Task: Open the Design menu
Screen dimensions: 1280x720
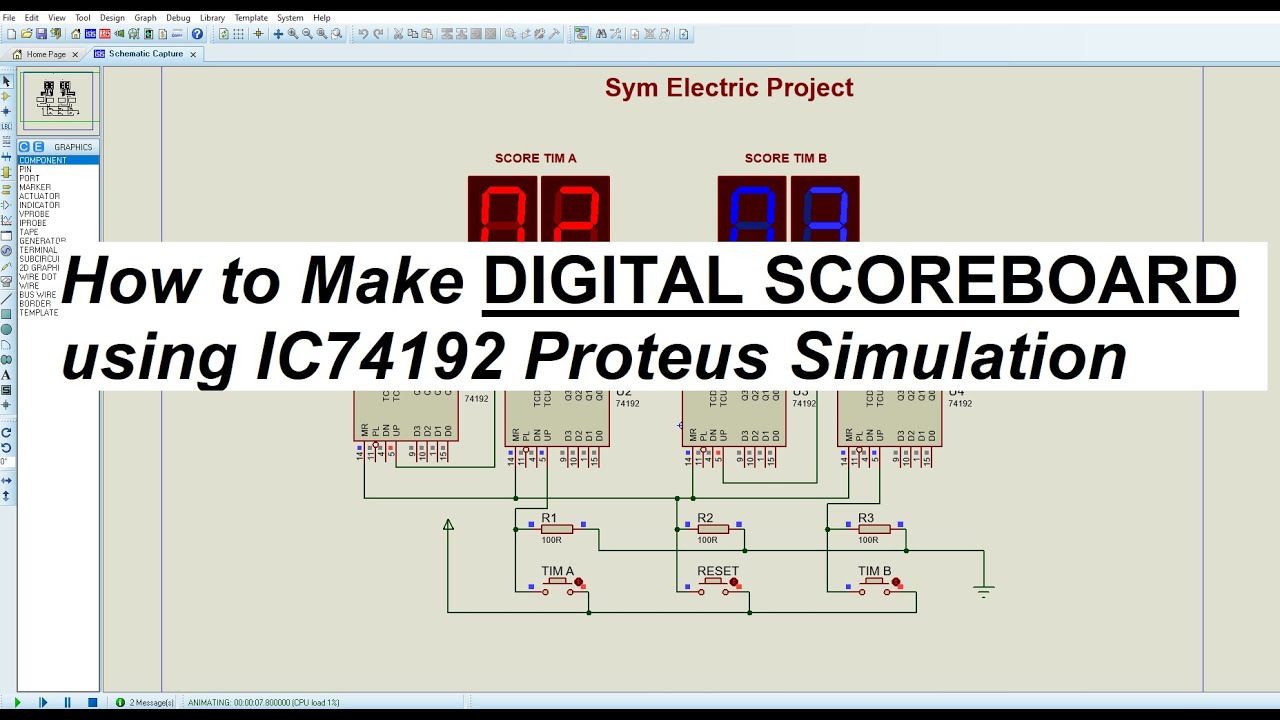Action: 112,18
